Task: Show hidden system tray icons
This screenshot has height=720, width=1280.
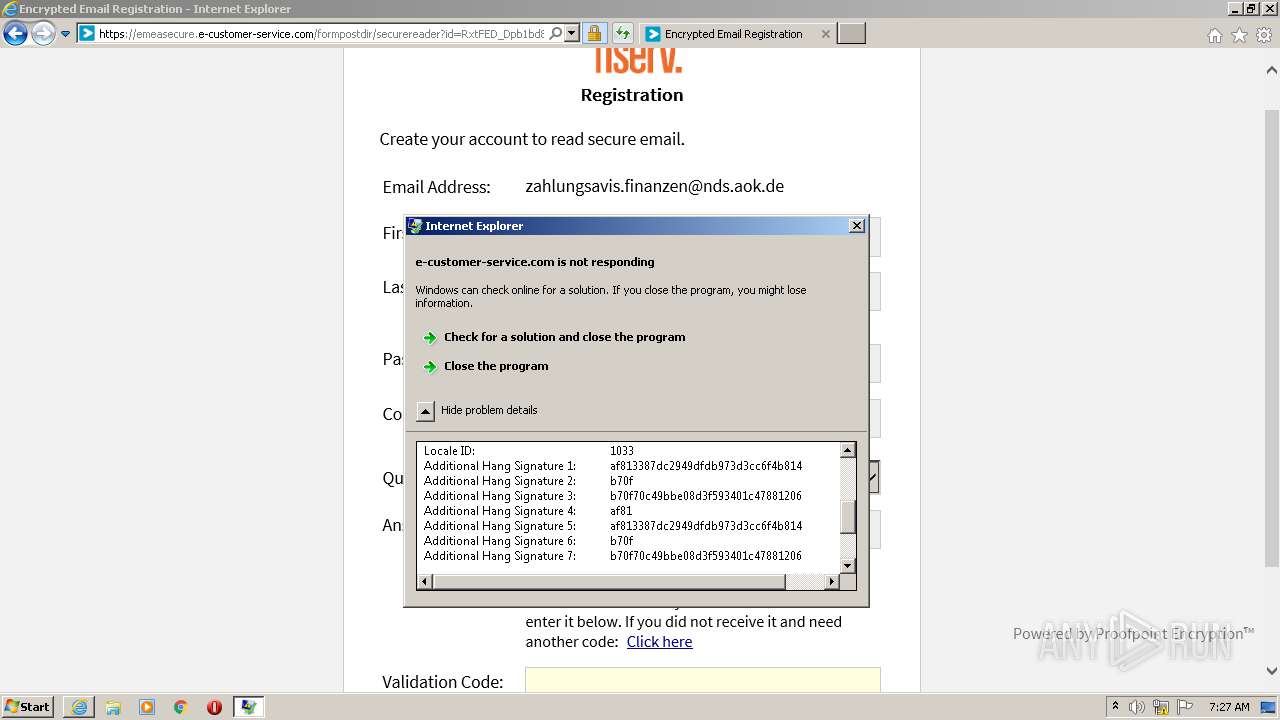Action: pyautogui.click(x=1116, y=707)
